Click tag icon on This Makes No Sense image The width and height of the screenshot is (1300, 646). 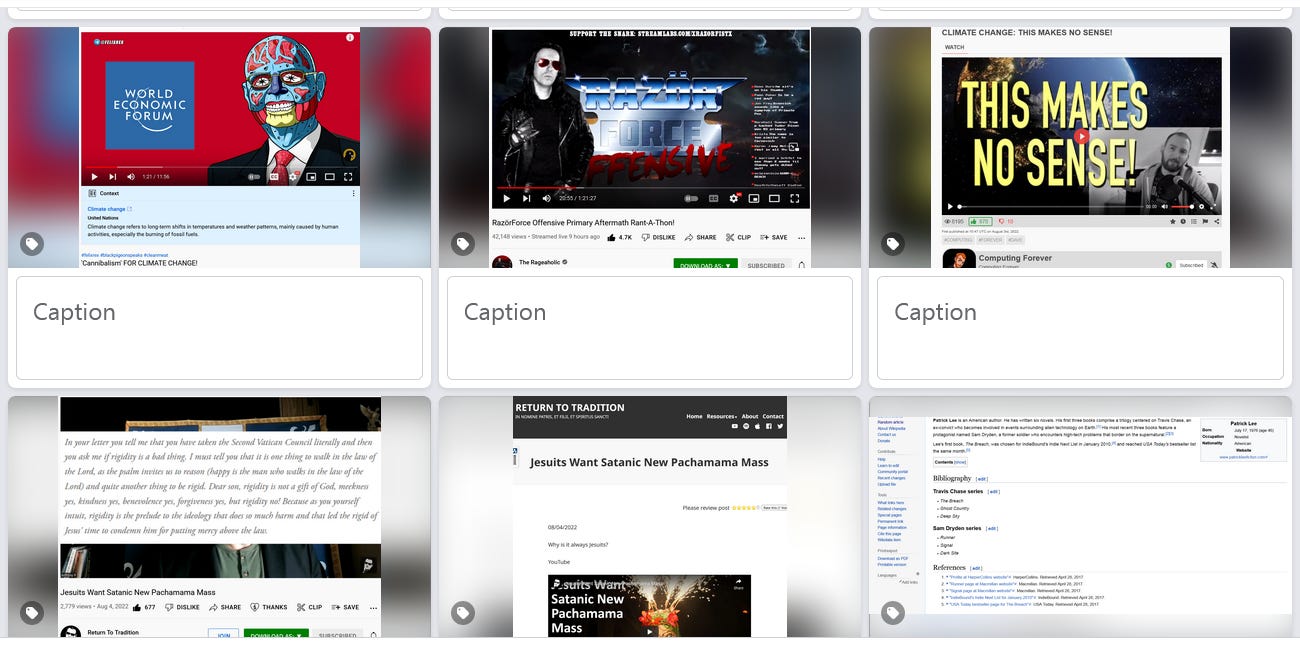[x=893, y=244]
